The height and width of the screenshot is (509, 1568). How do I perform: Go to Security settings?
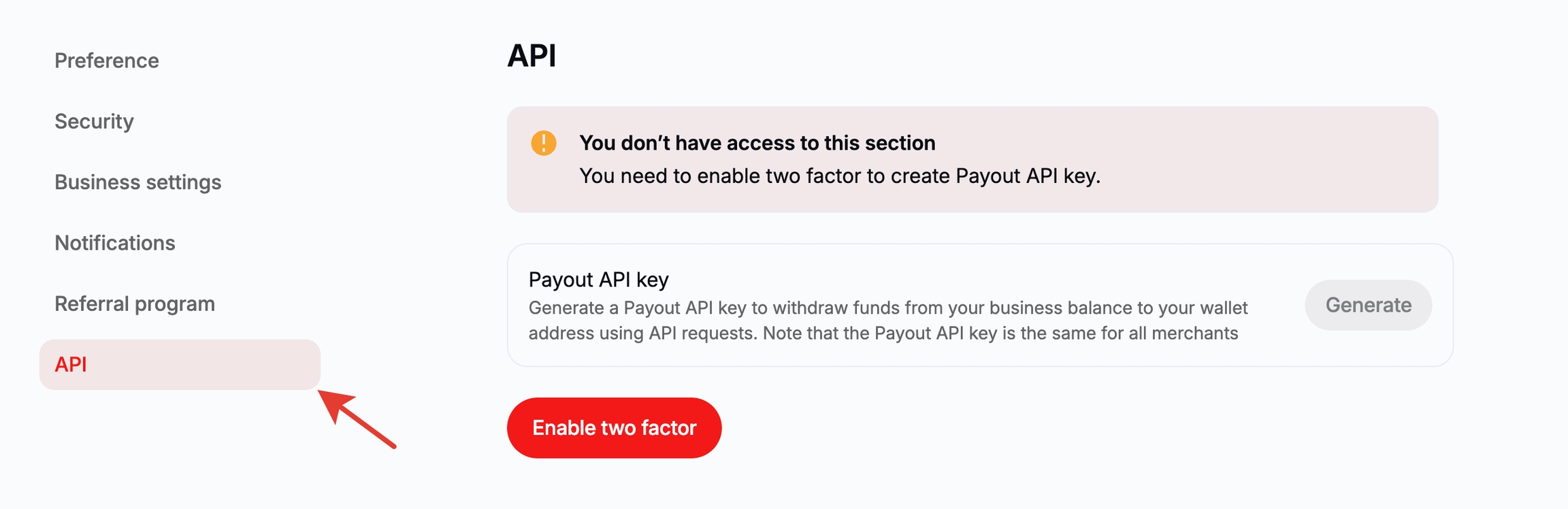[94, 121]
